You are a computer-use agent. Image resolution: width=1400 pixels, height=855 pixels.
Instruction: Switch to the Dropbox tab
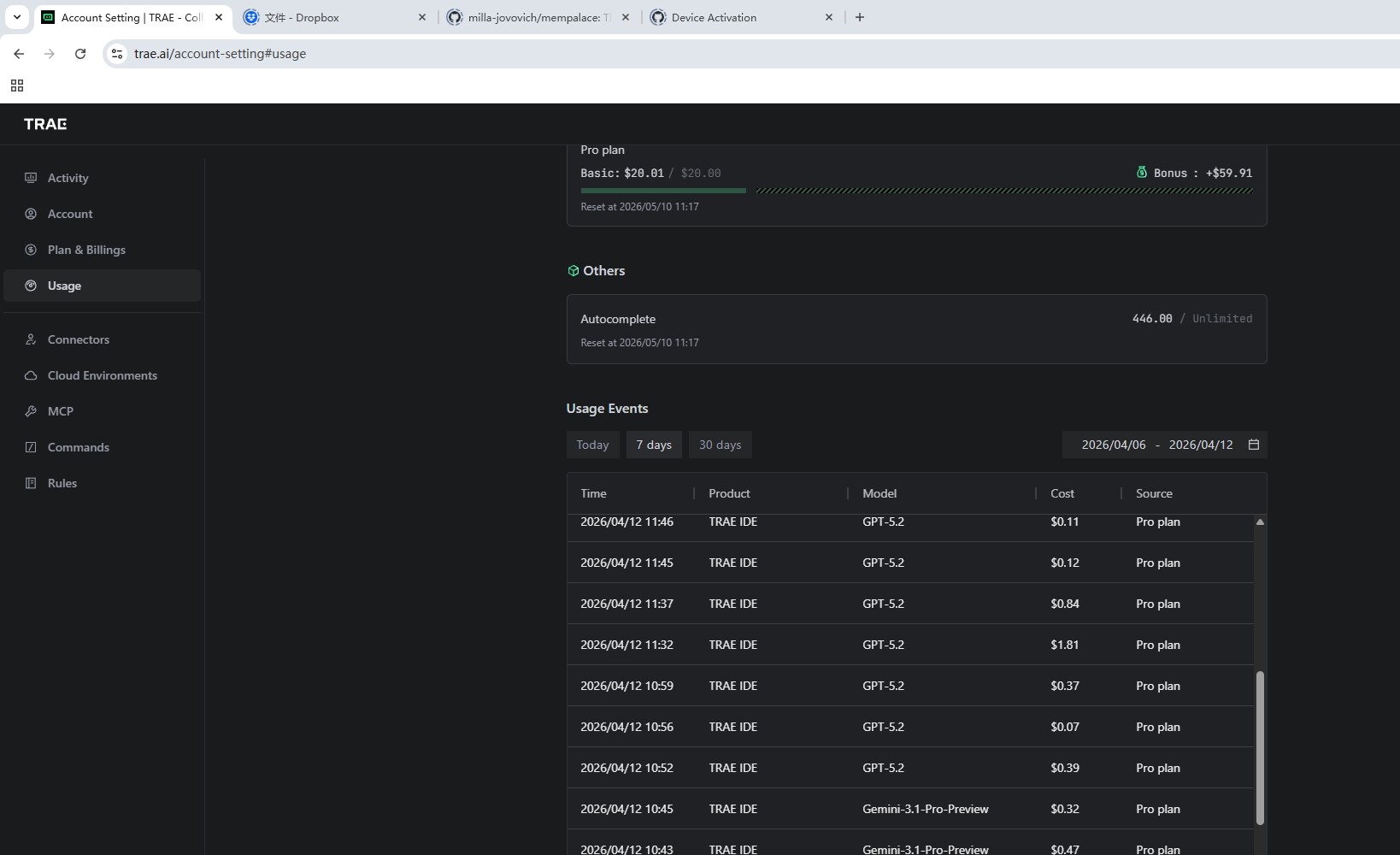[x=334, y=17]
